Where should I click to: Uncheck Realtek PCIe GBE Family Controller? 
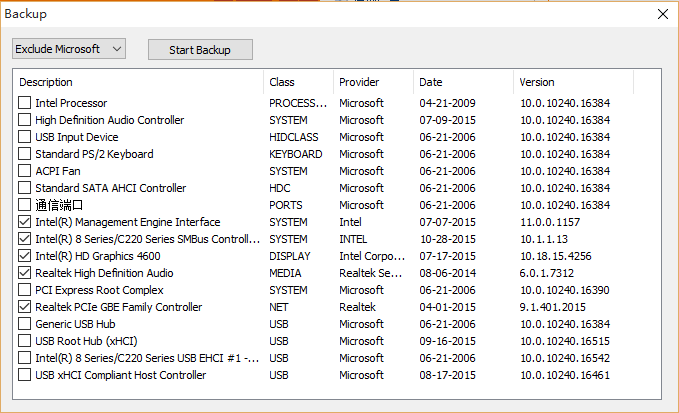25,307
